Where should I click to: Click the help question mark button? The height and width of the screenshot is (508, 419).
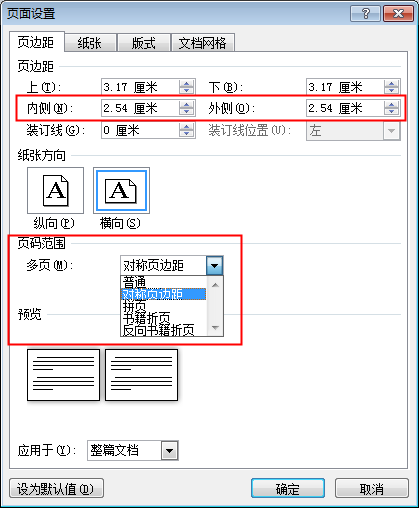(365, 13)
